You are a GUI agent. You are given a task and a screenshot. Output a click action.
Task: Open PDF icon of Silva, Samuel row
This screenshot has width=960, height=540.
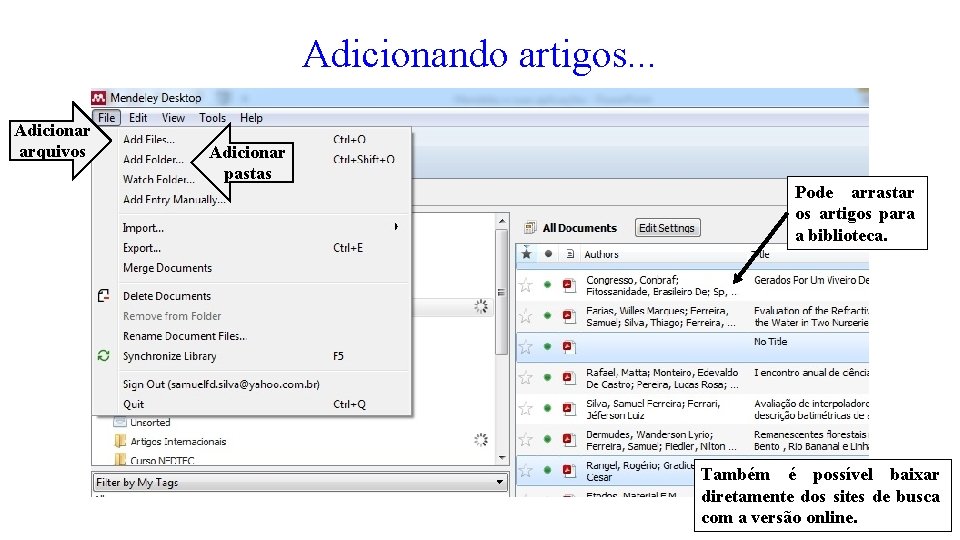pyautogui.click(x=569, y=408)
